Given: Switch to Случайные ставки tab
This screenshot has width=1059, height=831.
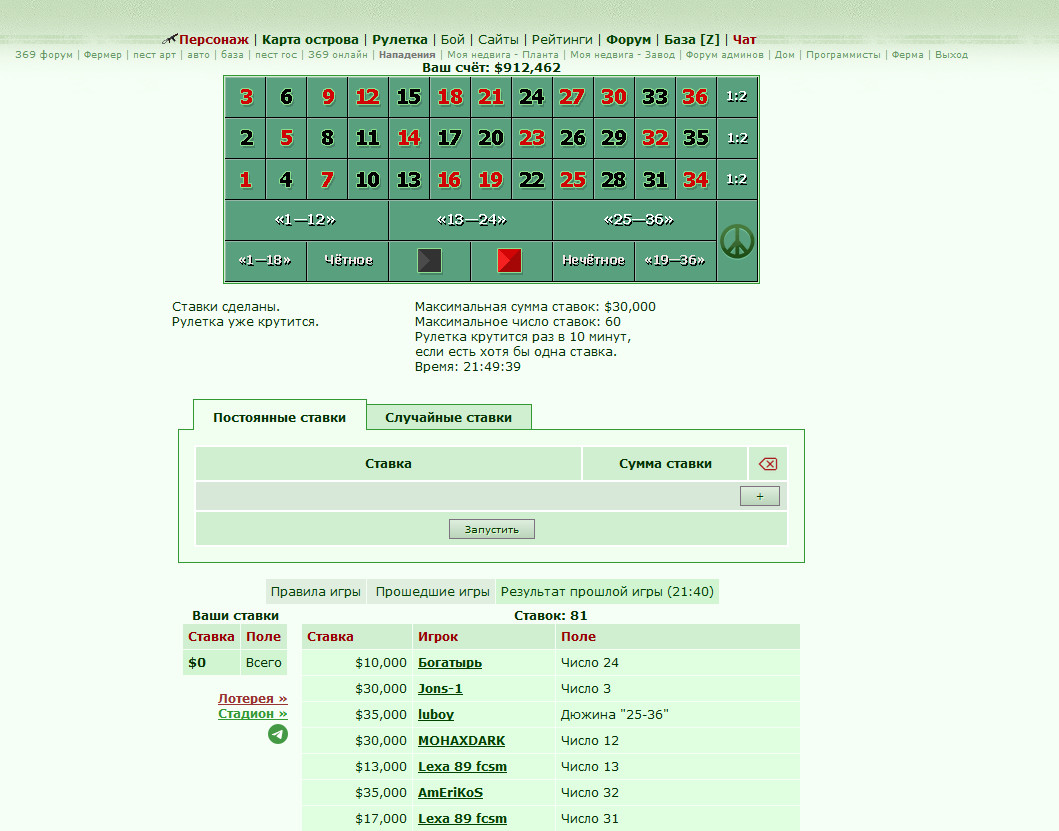Looking at the screenshot, I should 448,418.
